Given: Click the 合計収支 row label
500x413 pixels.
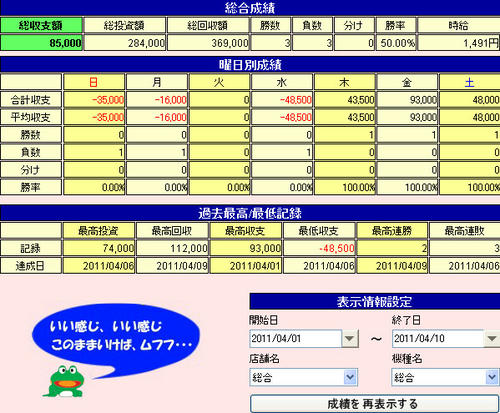Looking at the screenshot, I should (x=31, y=100).
